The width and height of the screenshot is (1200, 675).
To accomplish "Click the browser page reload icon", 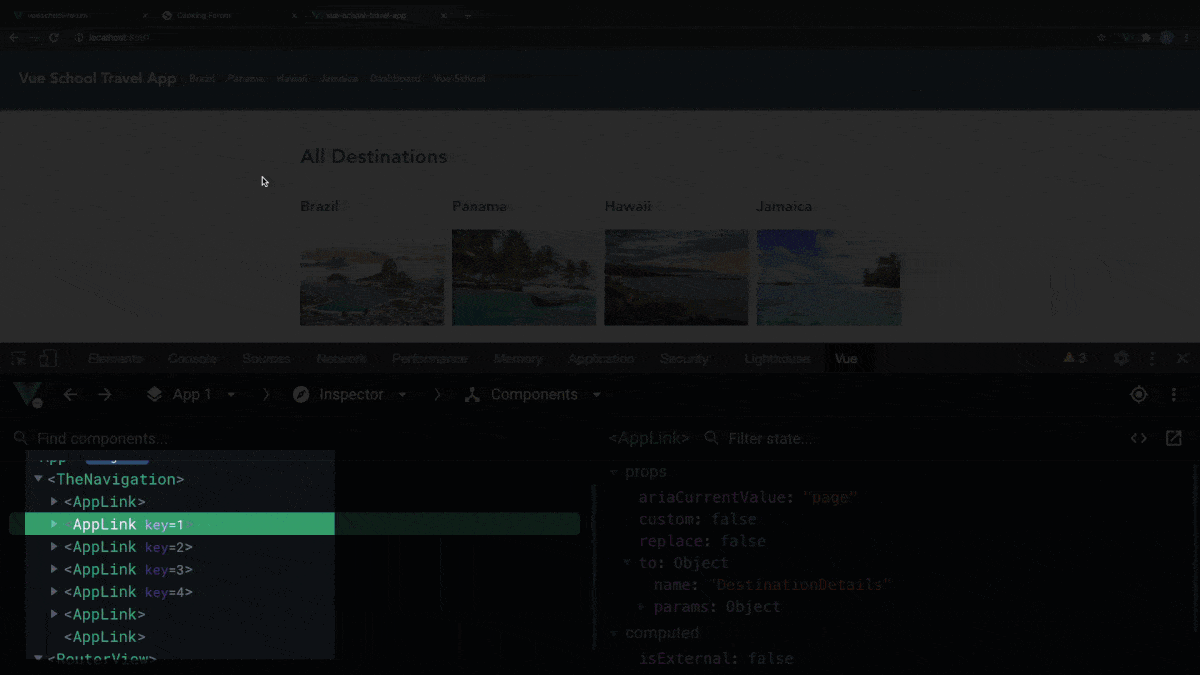I will click(x=53, y=35).
